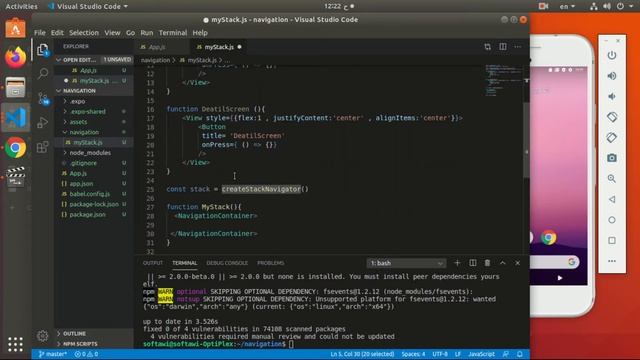Launch Firefox from the Ubuntu dock

point(16,57)
